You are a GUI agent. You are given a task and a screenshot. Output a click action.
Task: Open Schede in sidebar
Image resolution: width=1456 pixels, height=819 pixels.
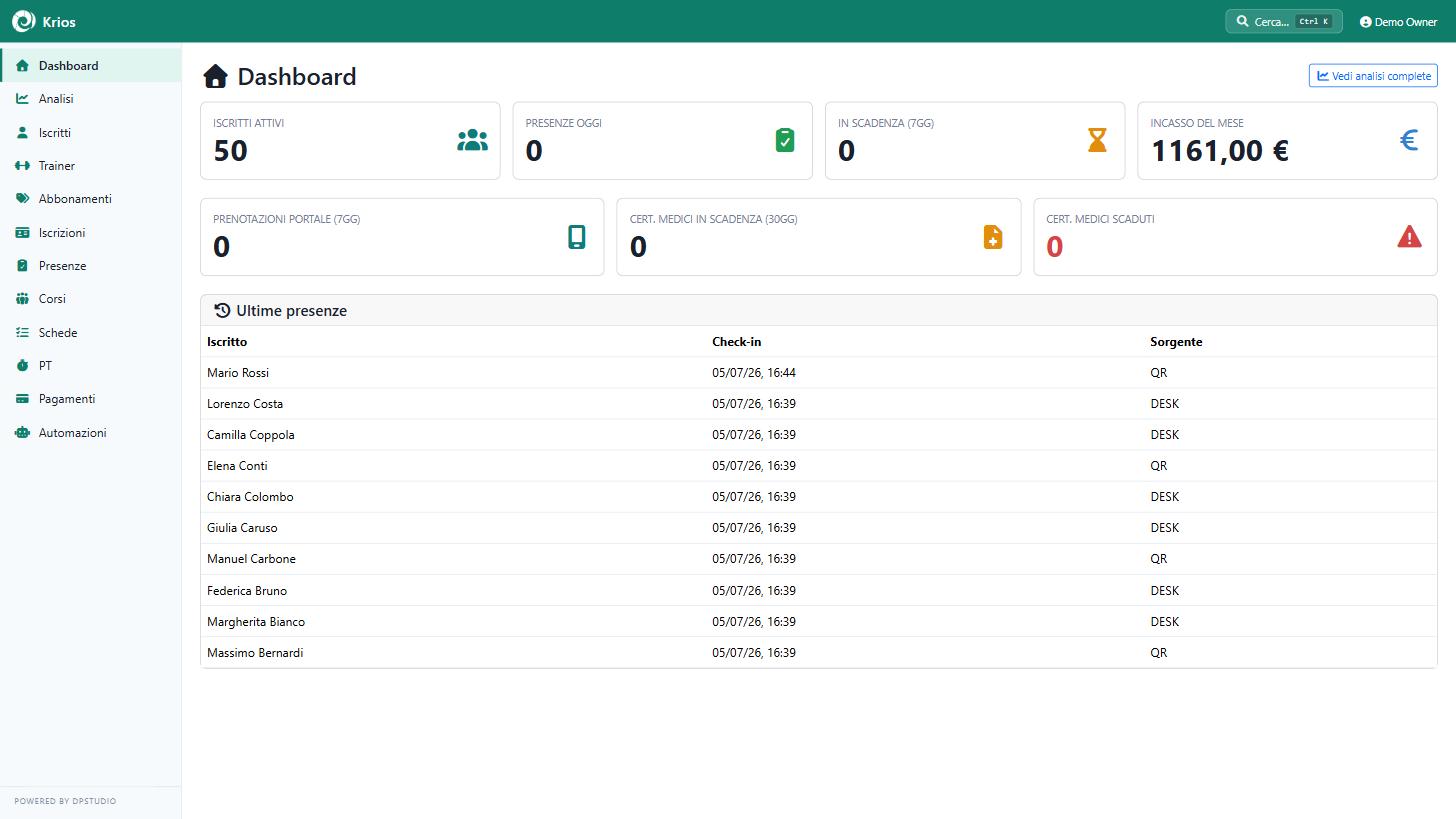tap(91, 333)
